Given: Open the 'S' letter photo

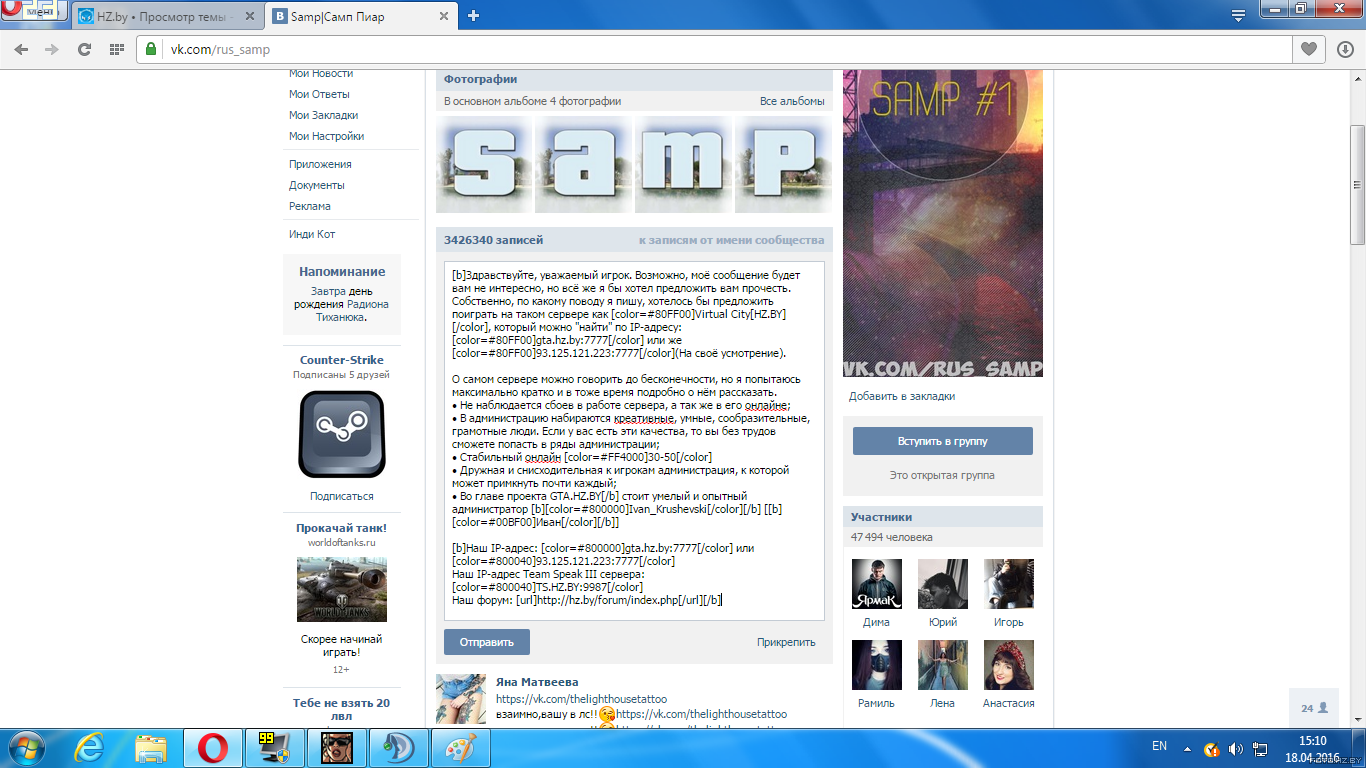Looking at the screenshot, I should point(484,165).
